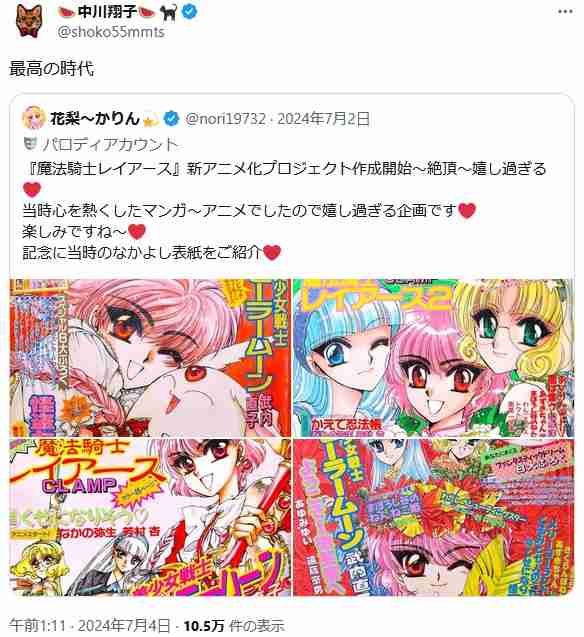Click the 中川翔子 display name
Screen dimensions: 584x637
click(x=107, y=12)
